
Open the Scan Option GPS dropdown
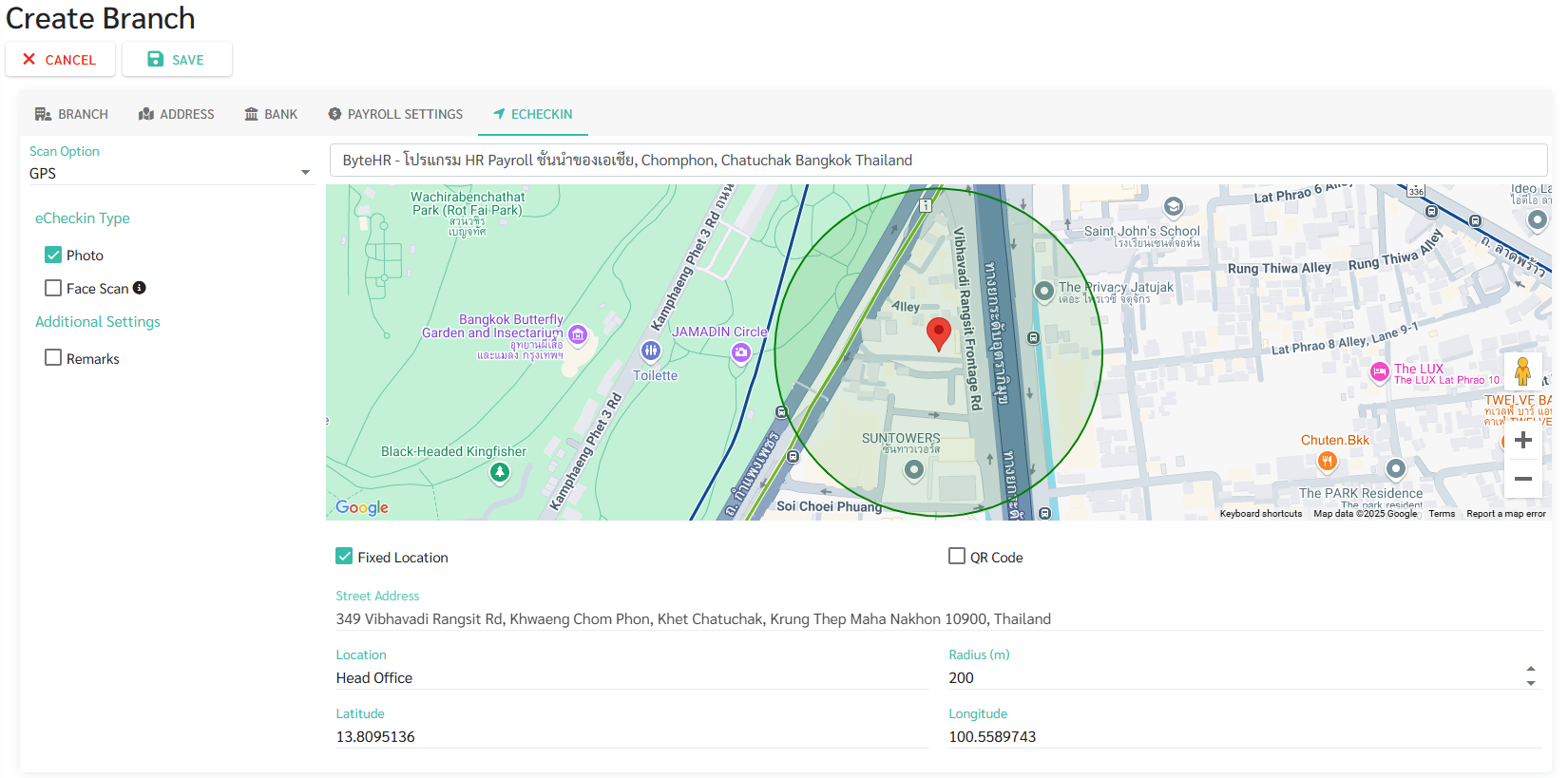(170, 173)
